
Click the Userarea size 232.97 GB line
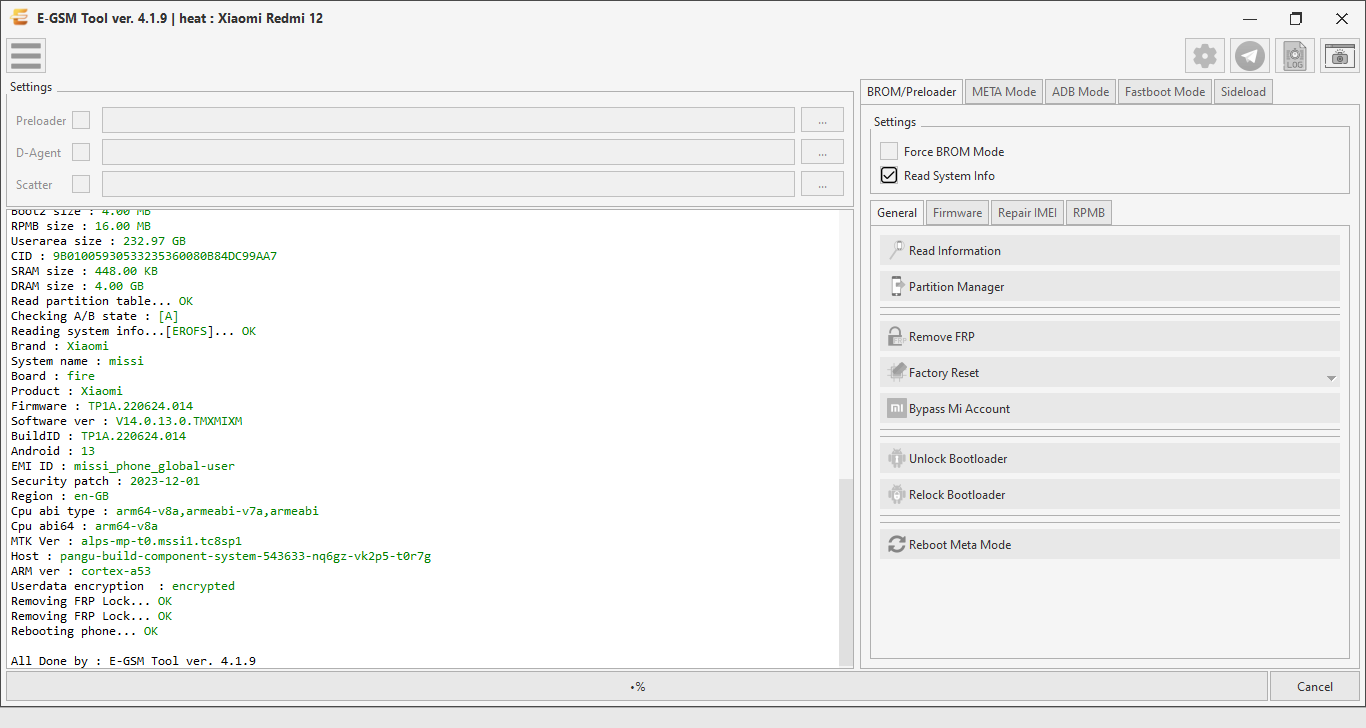pyautogui.click(x=98, y=241)
